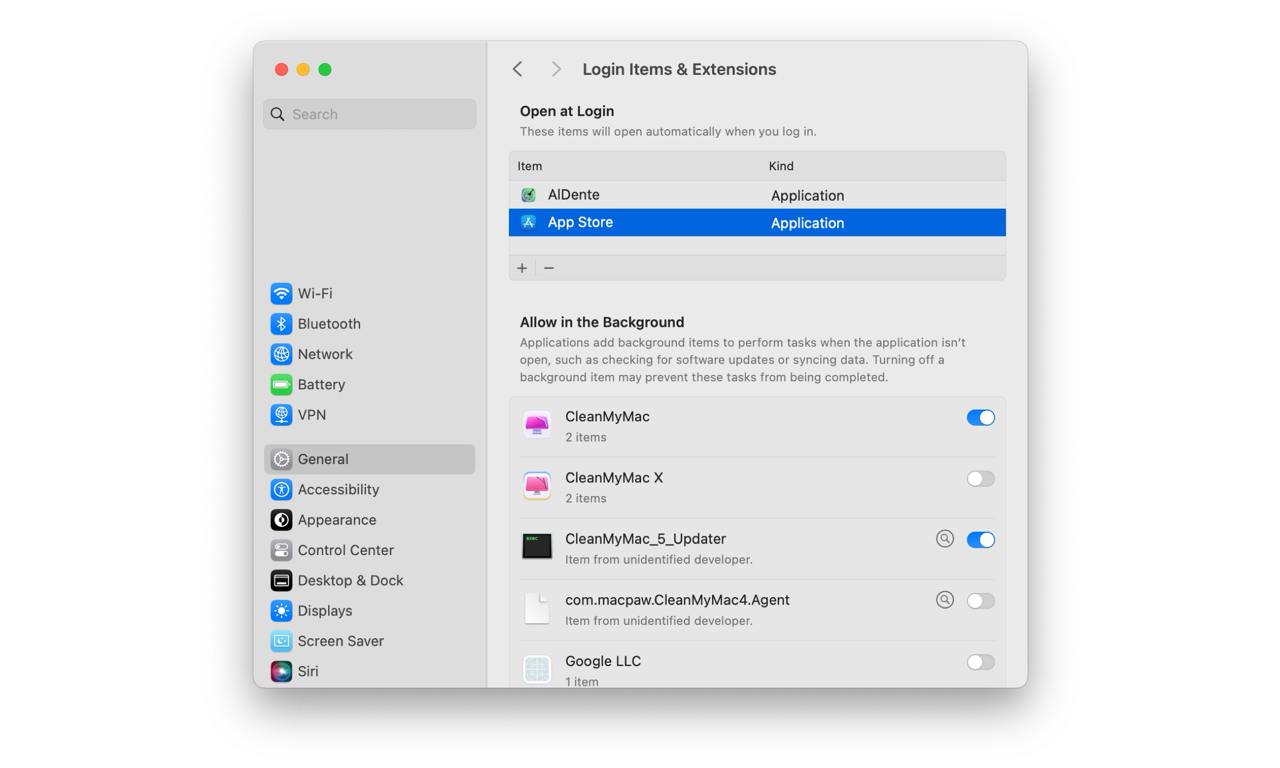Open Siri settings pane
This screenshot has height=768, width=1280.
pyautogui.click(x=369, y=671)
